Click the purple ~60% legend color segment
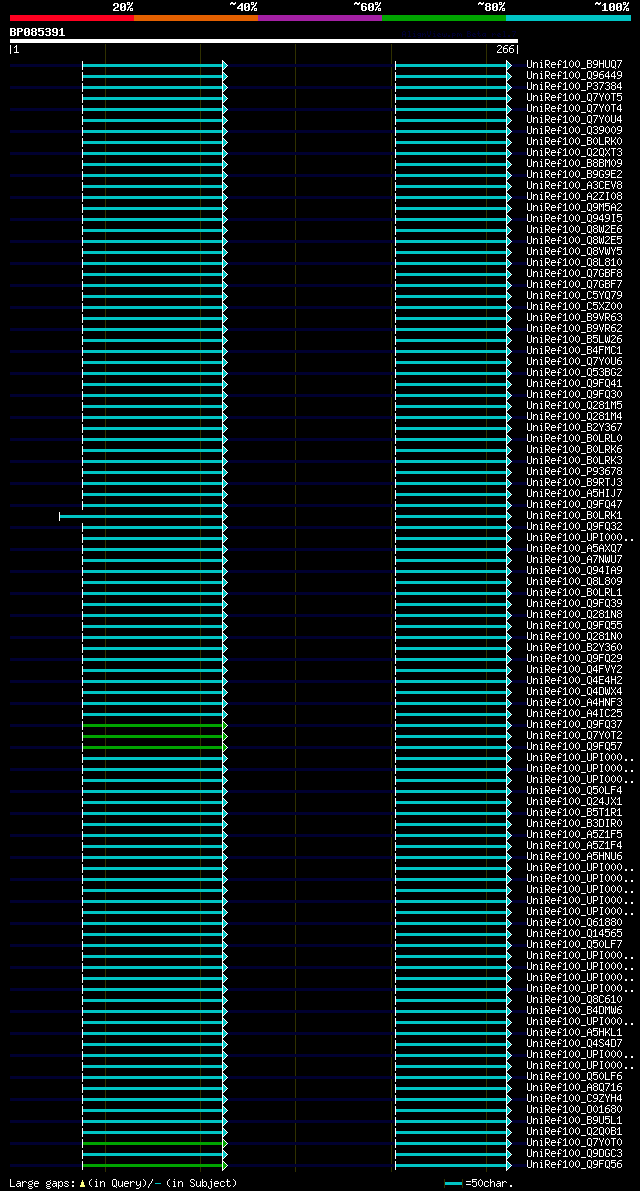This screenshot has height=1191, width=640. coord(320,17)
